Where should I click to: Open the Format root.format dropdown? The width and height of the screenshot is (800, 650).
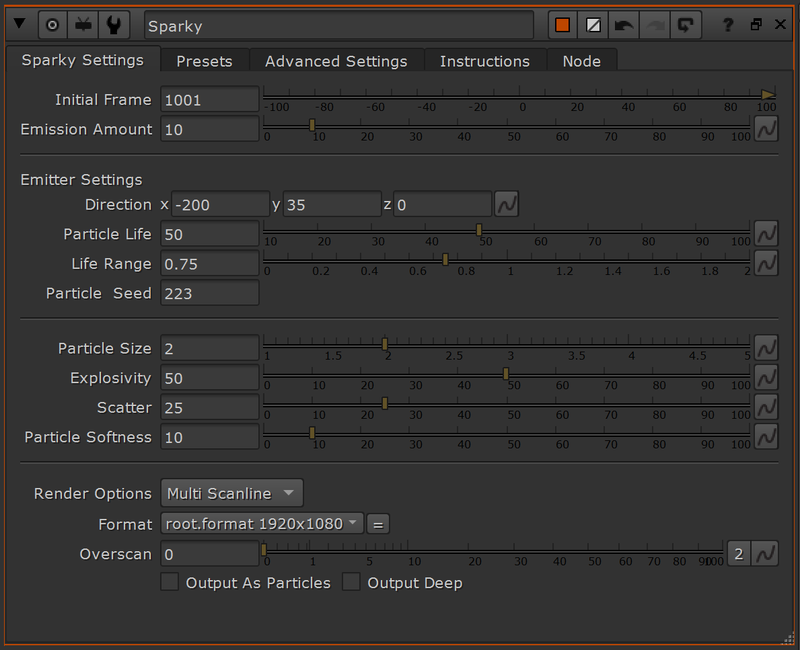262,523
